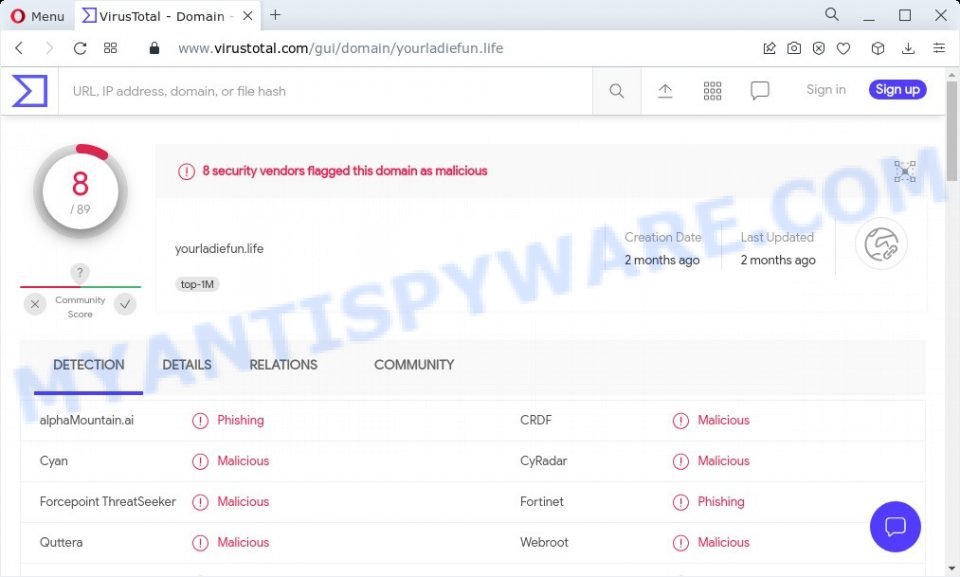Open the COMMUNITY tab

coord(414,365)
